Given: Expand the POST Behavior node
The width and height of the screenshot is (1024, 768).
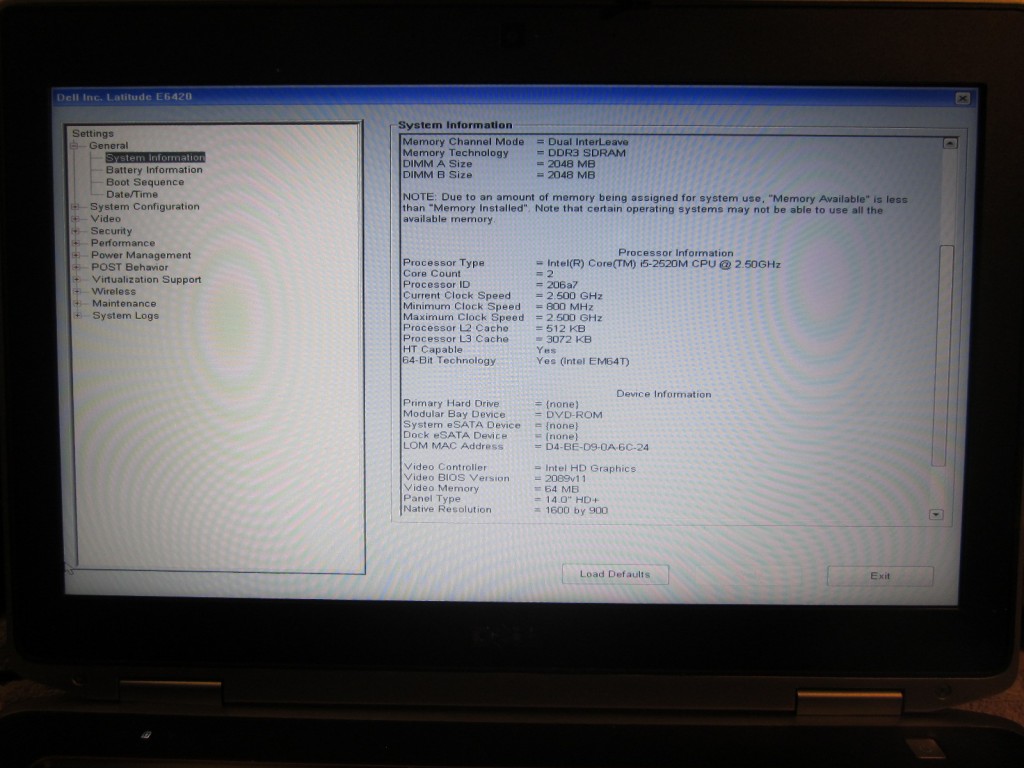Looking at the screenshot, I should pyautogui.click(x=76, y=267).
